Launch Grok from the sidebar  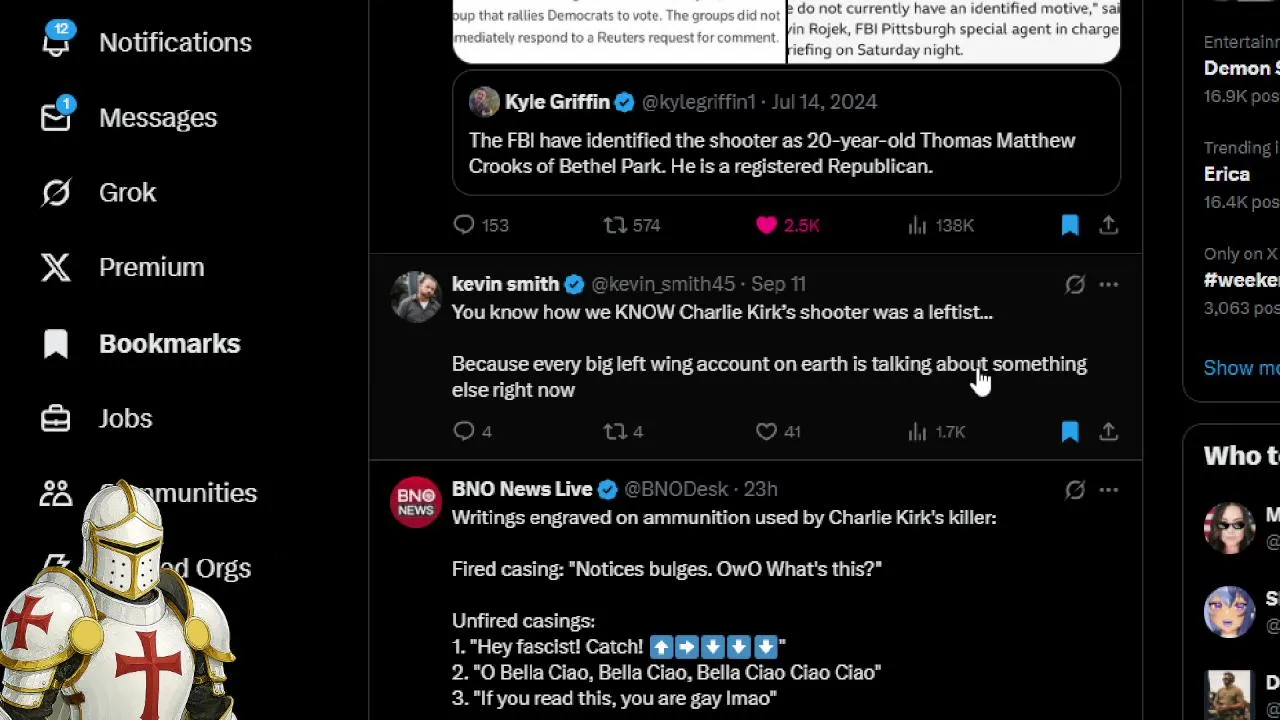pyautogui.click(x=98, y=192)
